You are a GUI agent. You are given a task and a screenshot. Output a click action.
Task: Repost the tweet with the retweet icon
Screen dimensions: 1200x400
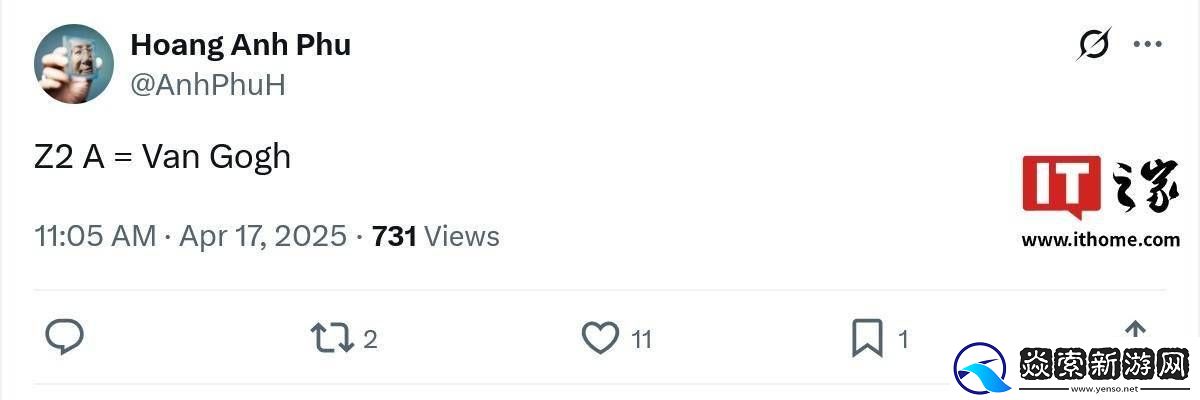(331, 338)
